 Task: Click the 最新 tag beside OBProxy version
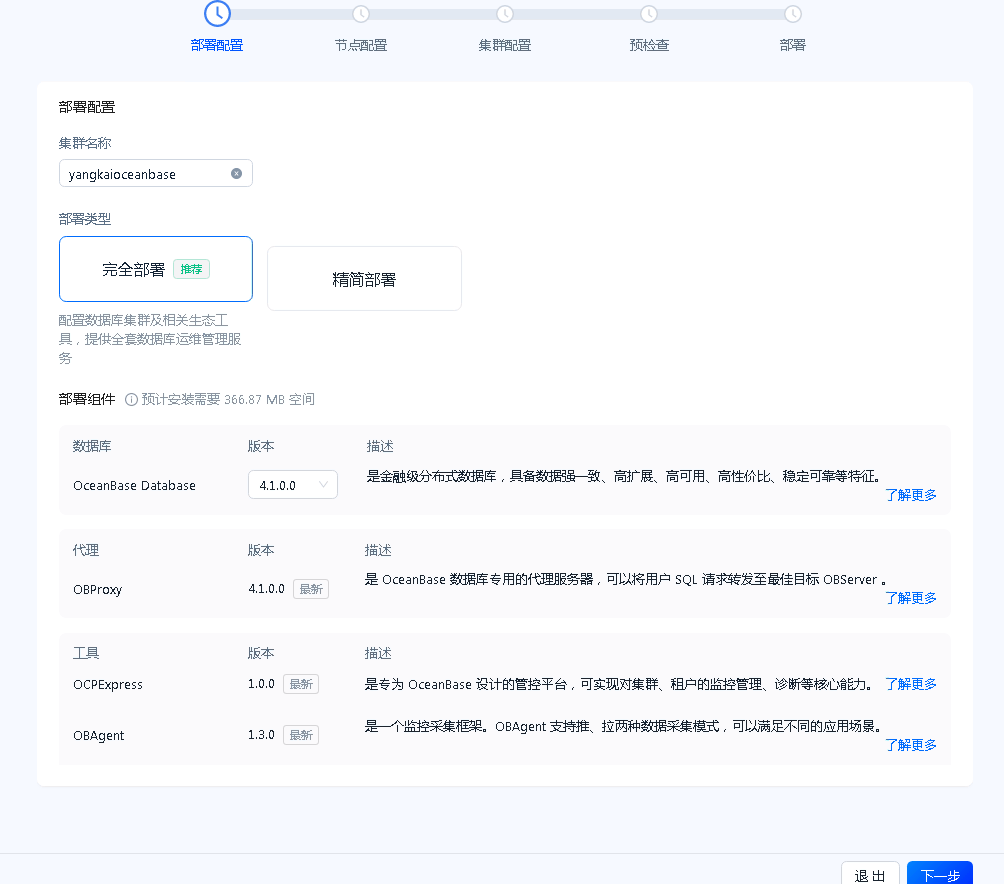tap(311, 589)
